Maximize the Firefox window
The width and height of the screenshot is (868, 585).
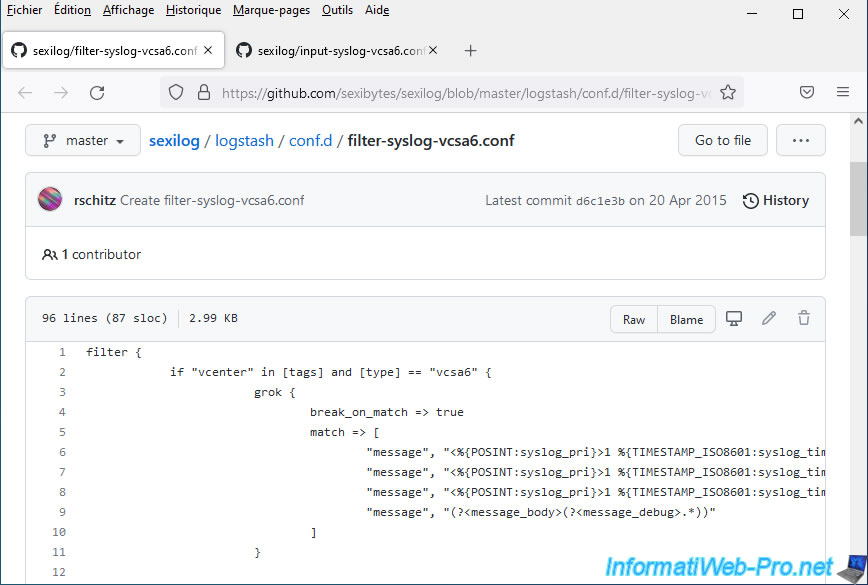coord(798,14)
